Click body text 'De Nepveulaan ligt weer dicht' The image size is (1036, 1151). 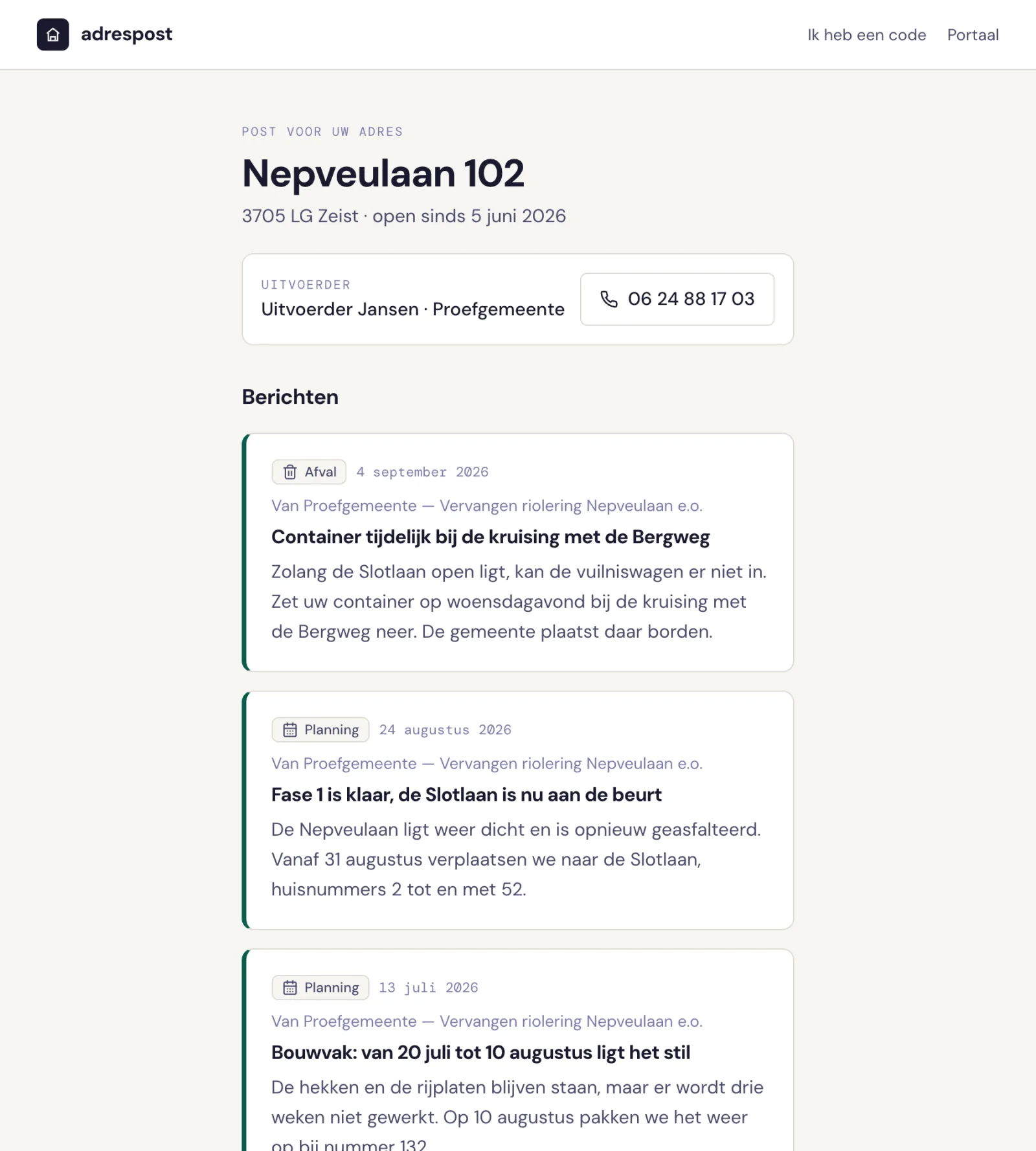pos(516,859)
